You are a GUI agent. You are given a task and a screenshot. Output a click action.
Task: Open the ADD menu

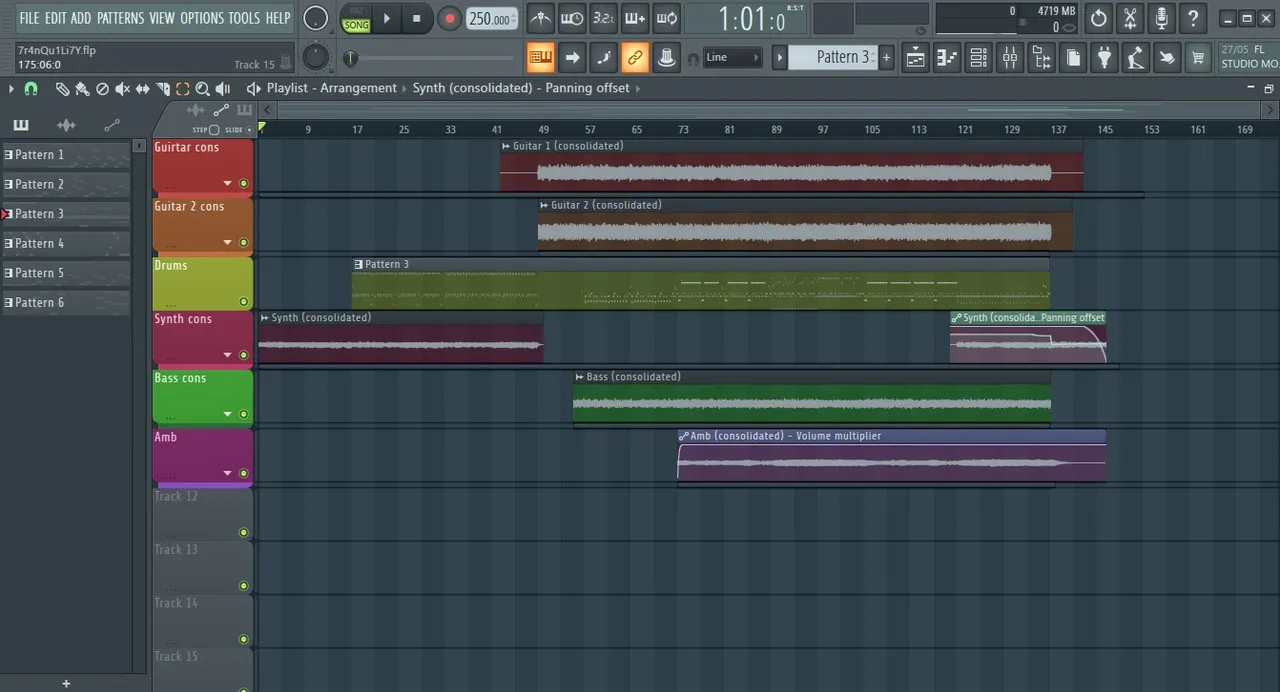pyautogui.click(x=81, y=18)
